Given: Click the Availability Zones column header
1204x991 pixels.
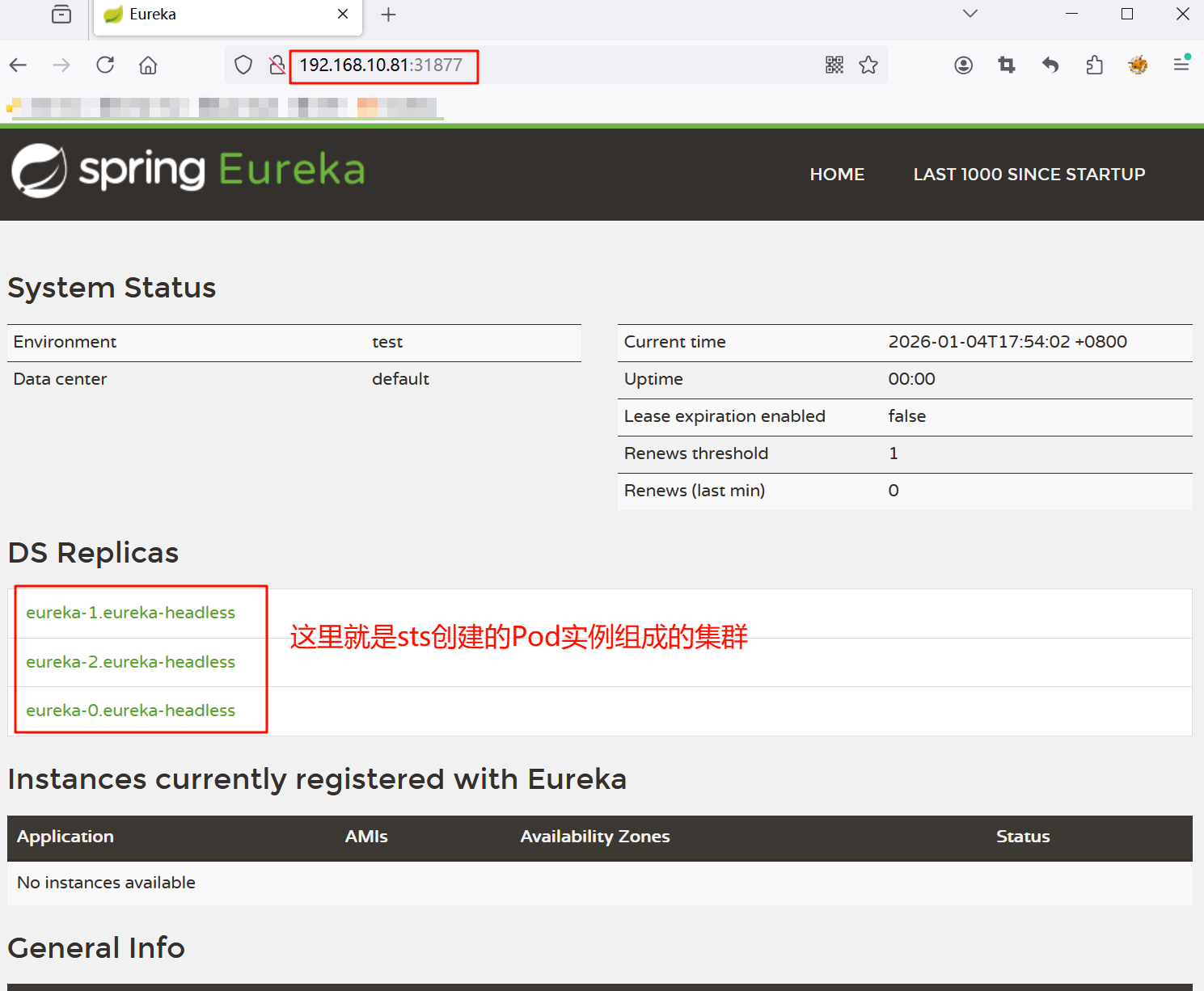Looking at the screenshot, I should [x=595, y=837].
